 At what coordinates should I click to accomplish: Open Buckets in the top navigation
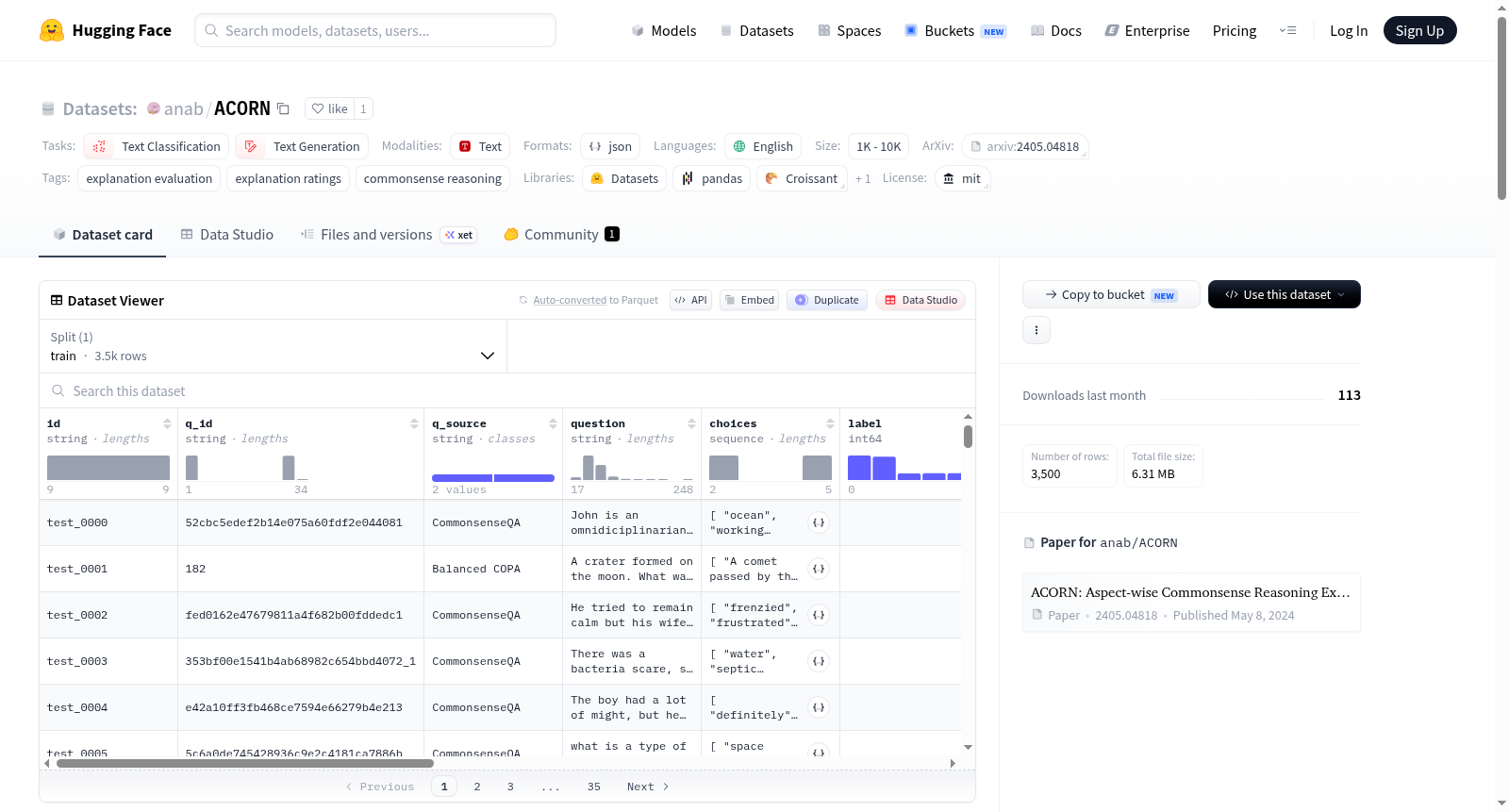tap(955, 30)
